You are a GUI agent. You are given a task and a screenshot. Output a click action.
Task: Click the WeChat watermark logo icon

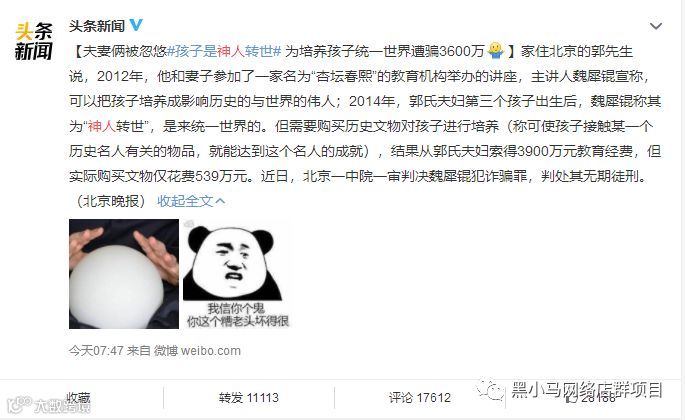click(490, 389)
